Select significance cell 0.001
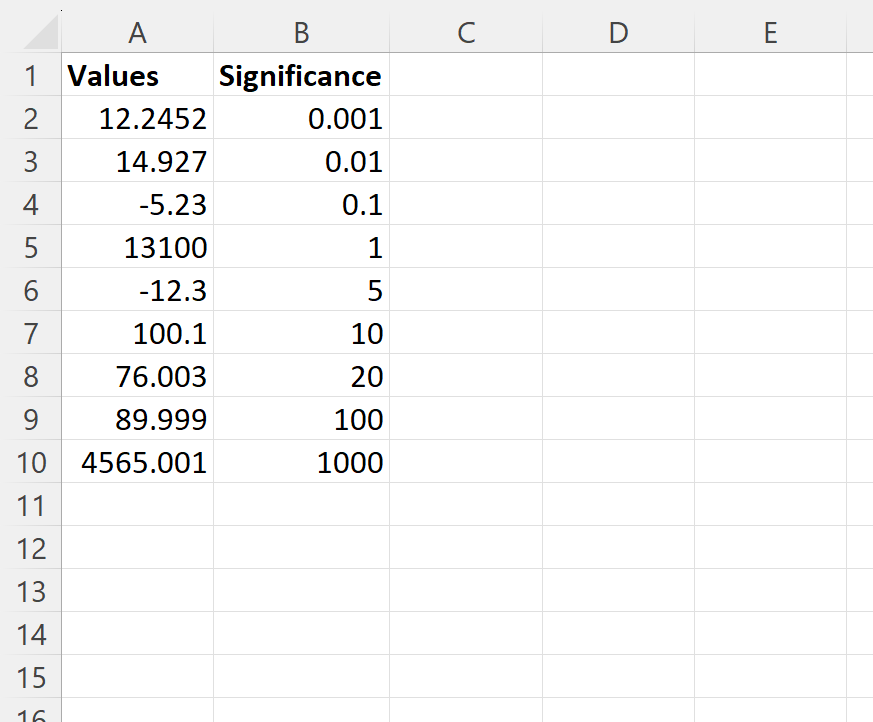 pos(301,117)
